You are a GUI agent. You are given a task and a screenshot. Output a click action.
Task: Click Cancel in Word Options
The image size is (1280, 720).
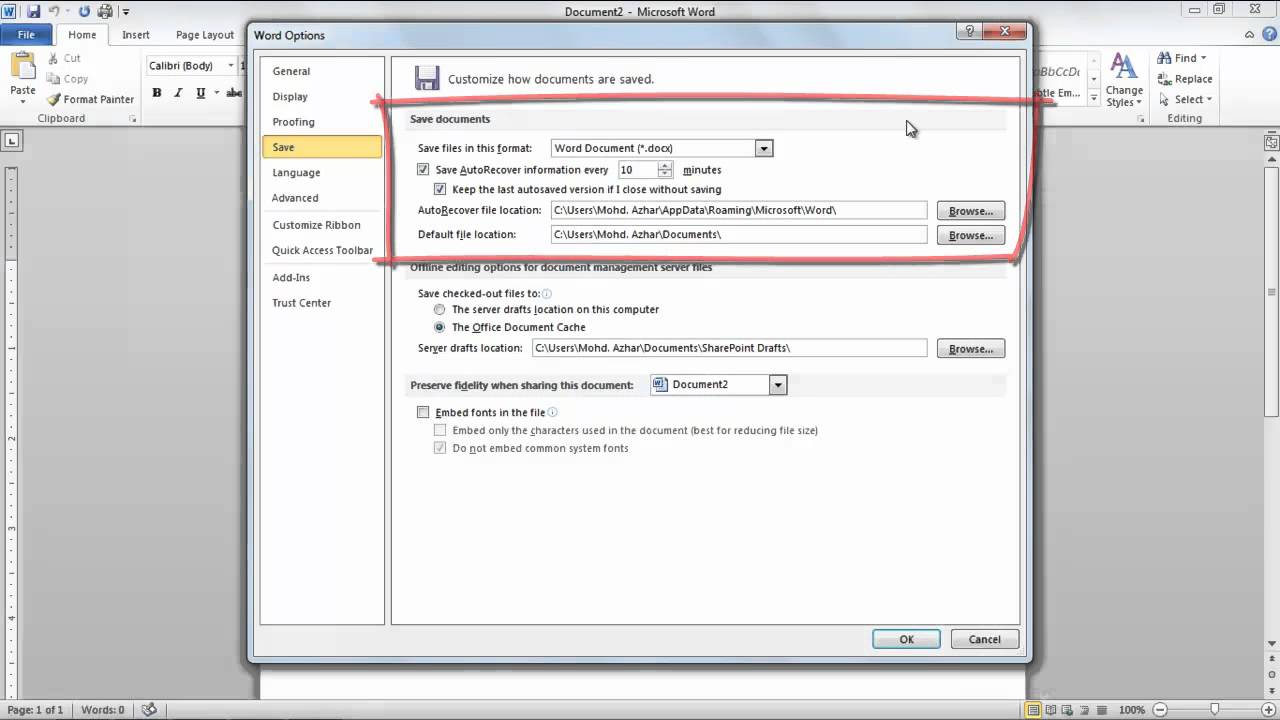click(984, 639)
